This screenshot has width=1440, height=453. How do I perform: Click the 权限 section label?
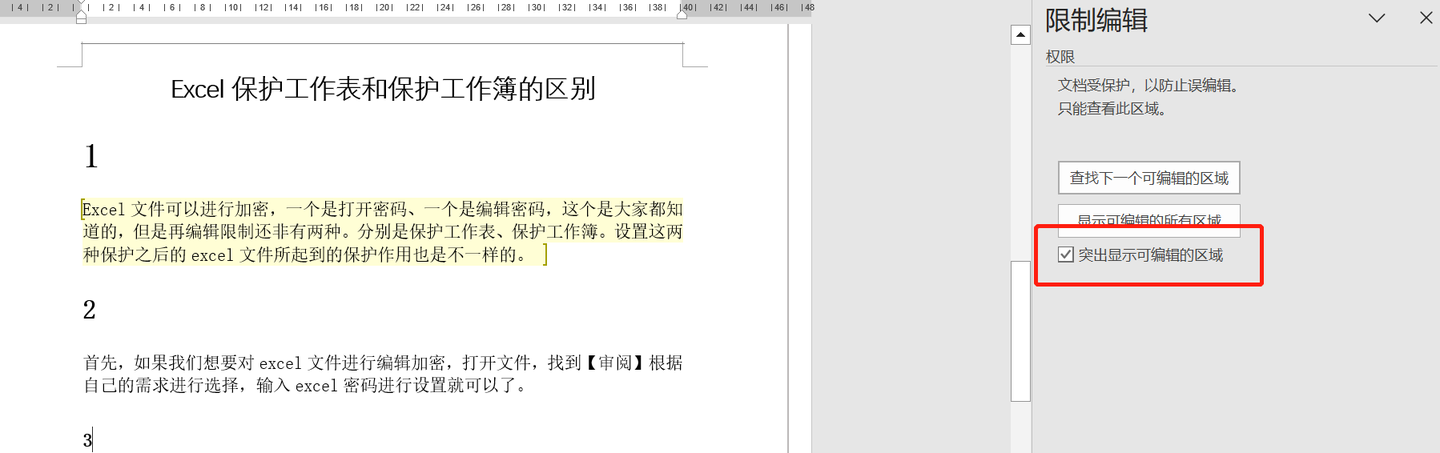click(x=1060, y=57)
